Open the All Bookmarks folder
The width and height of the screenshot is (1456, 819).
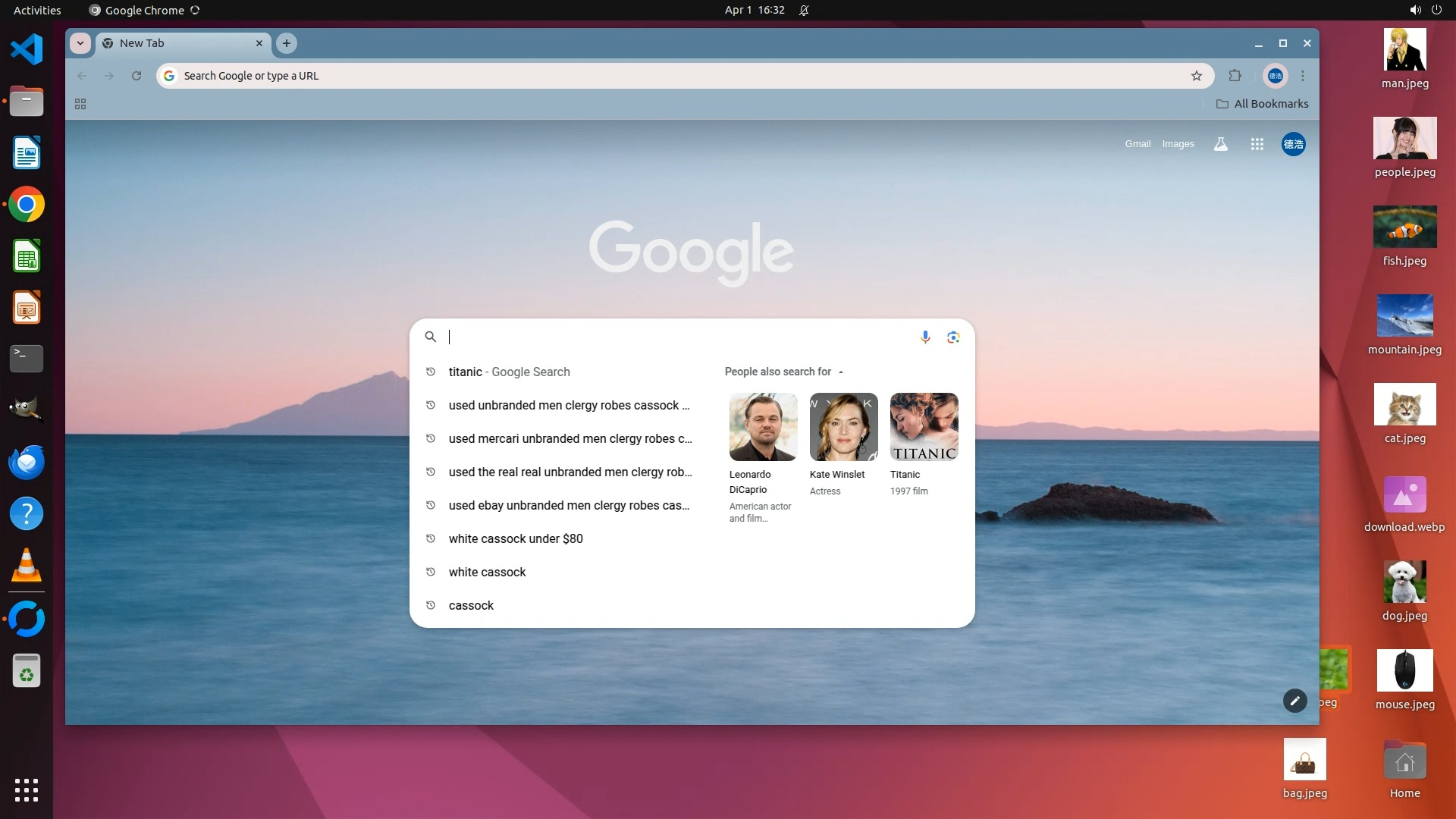(x=1263, y=104)
